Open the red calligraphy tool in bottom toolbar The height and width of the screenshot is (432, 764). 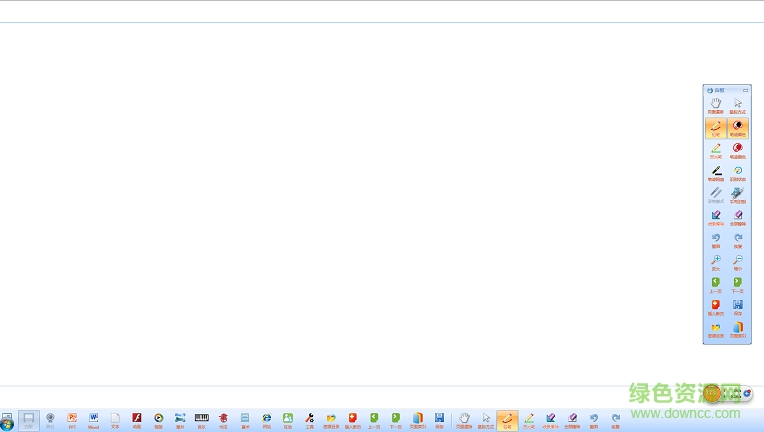[223, 420]
